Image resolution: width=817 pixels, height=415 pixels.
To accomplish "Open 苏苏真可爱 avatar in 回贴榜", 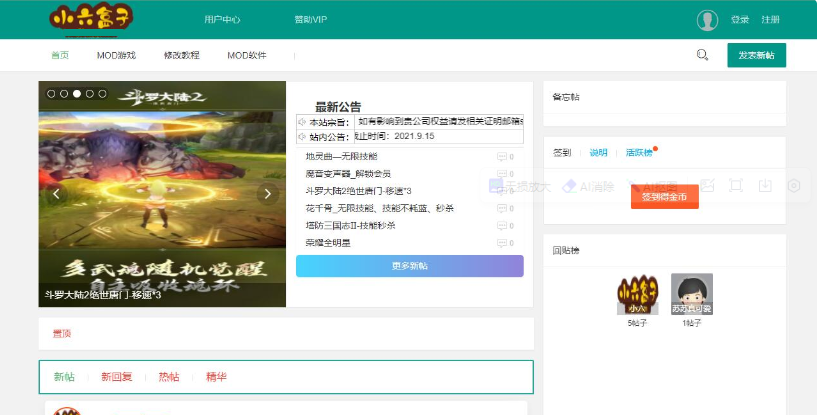I will pyautogui.click(x=692, y=294).
